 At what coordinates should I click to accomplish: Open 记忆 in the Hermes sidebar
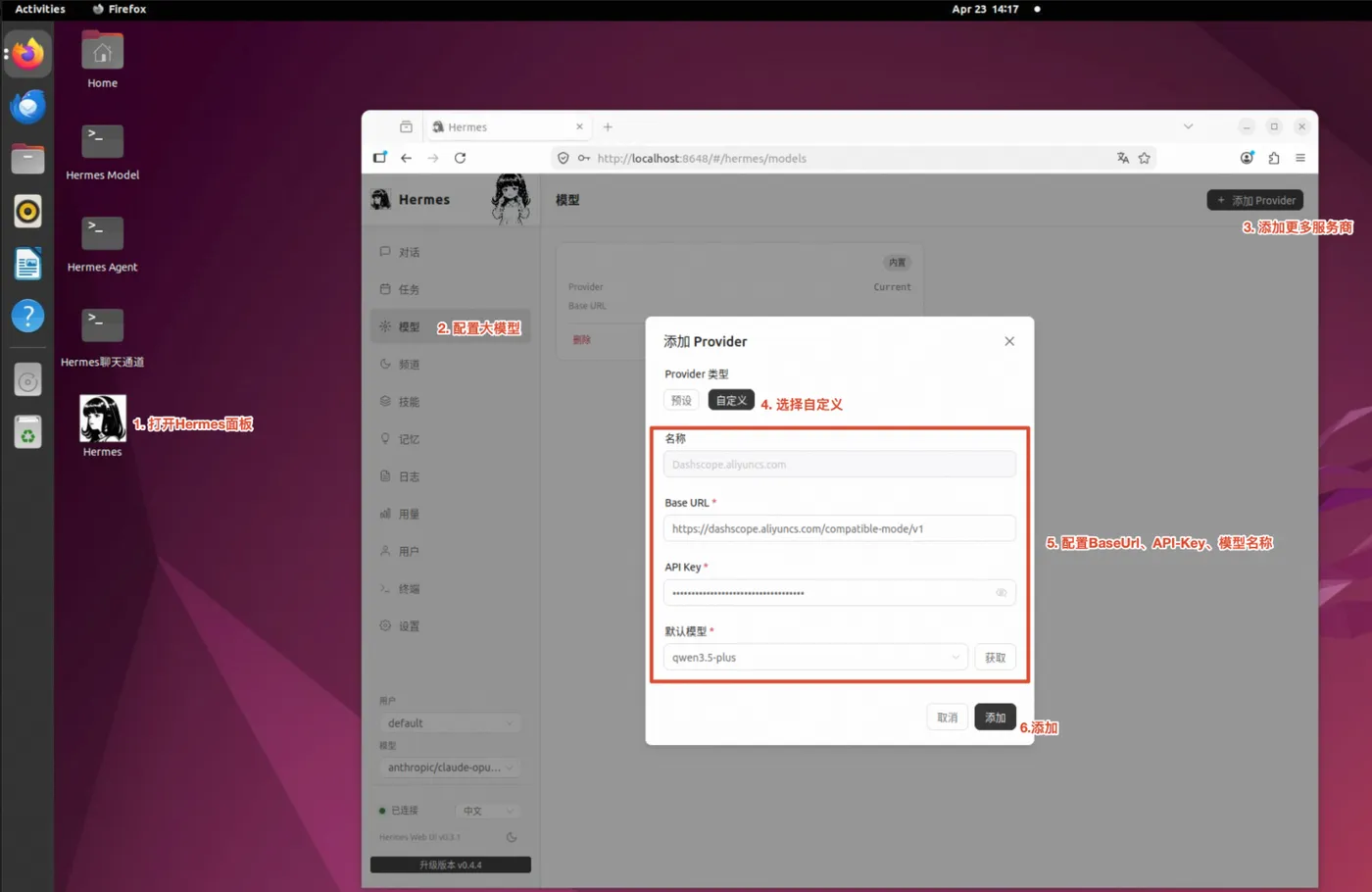click(450, 439)
